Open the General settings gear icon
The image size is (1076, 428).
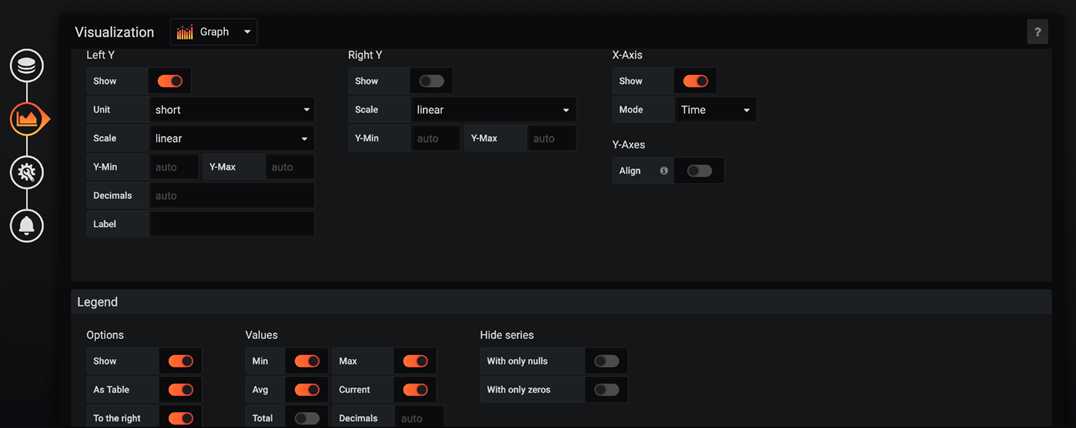27,172
